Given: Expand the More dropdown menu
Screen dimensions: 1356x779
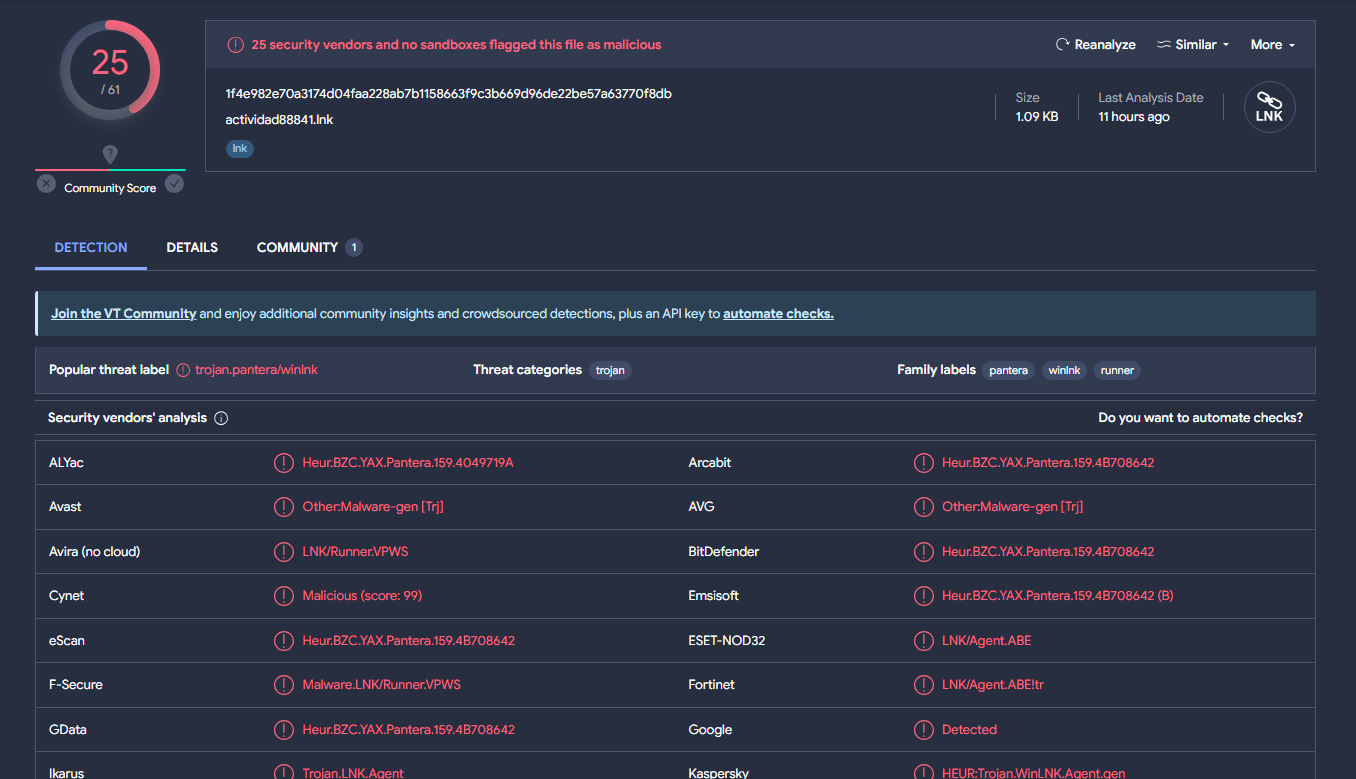Looking at the screenshot, I should (1272, 45).
